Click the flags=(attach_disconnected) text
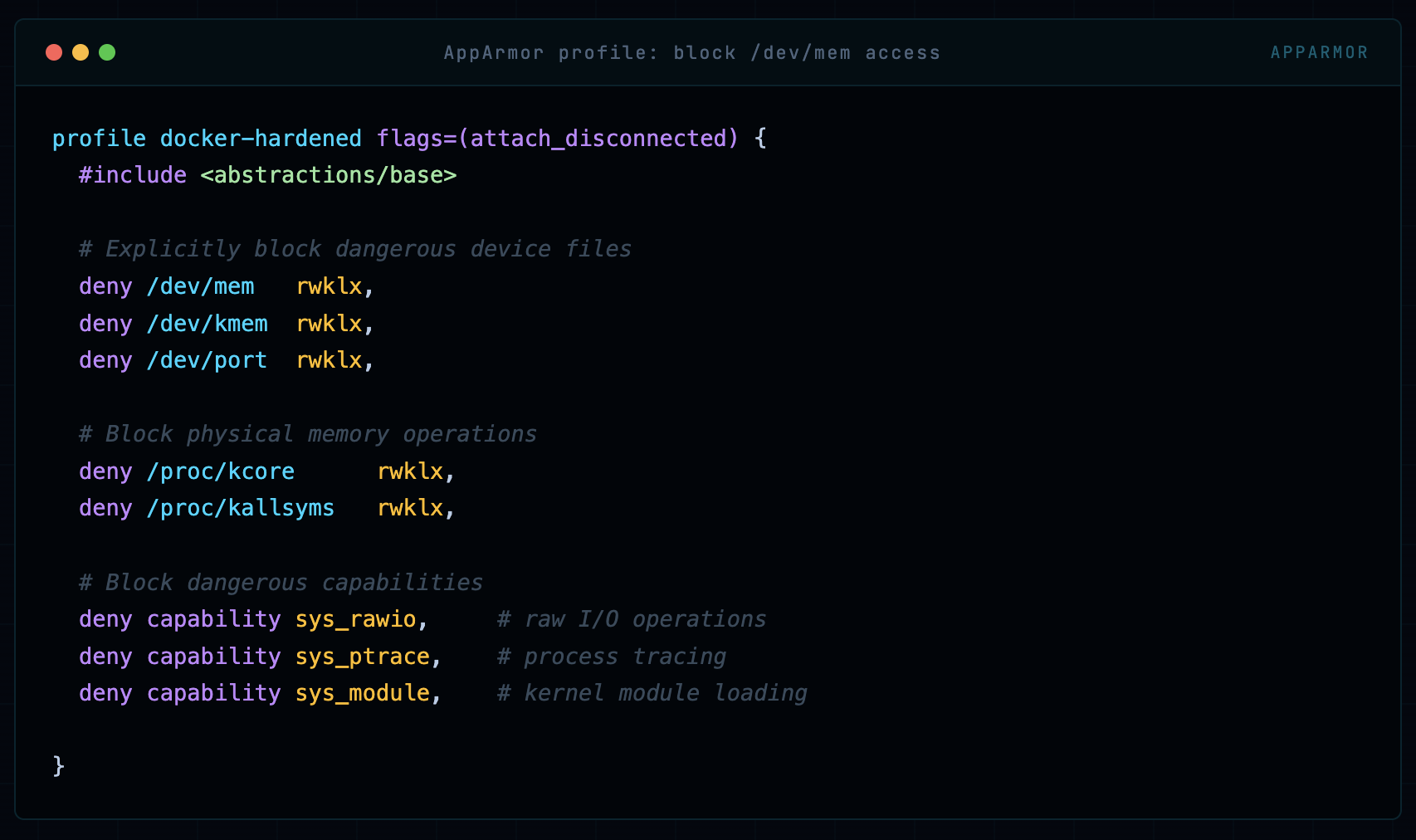 click(x=557, y=138)
